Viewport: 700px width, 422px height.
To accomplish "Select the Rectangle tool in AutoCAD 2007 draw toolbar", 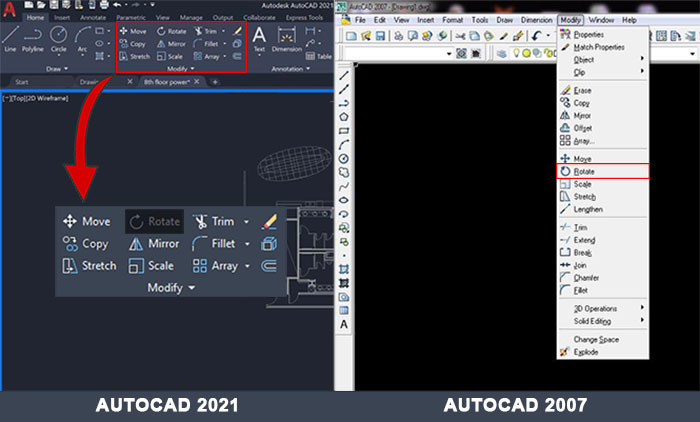I will coord(344,131).
